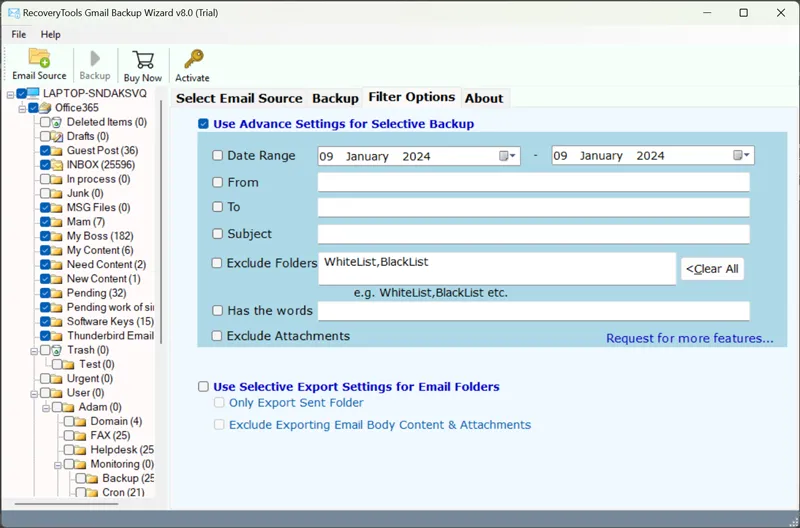Image resolution: width=800 pixels, height=528 pixels.
Task: Click the Activate key icon
Action: tap(192, 59)
